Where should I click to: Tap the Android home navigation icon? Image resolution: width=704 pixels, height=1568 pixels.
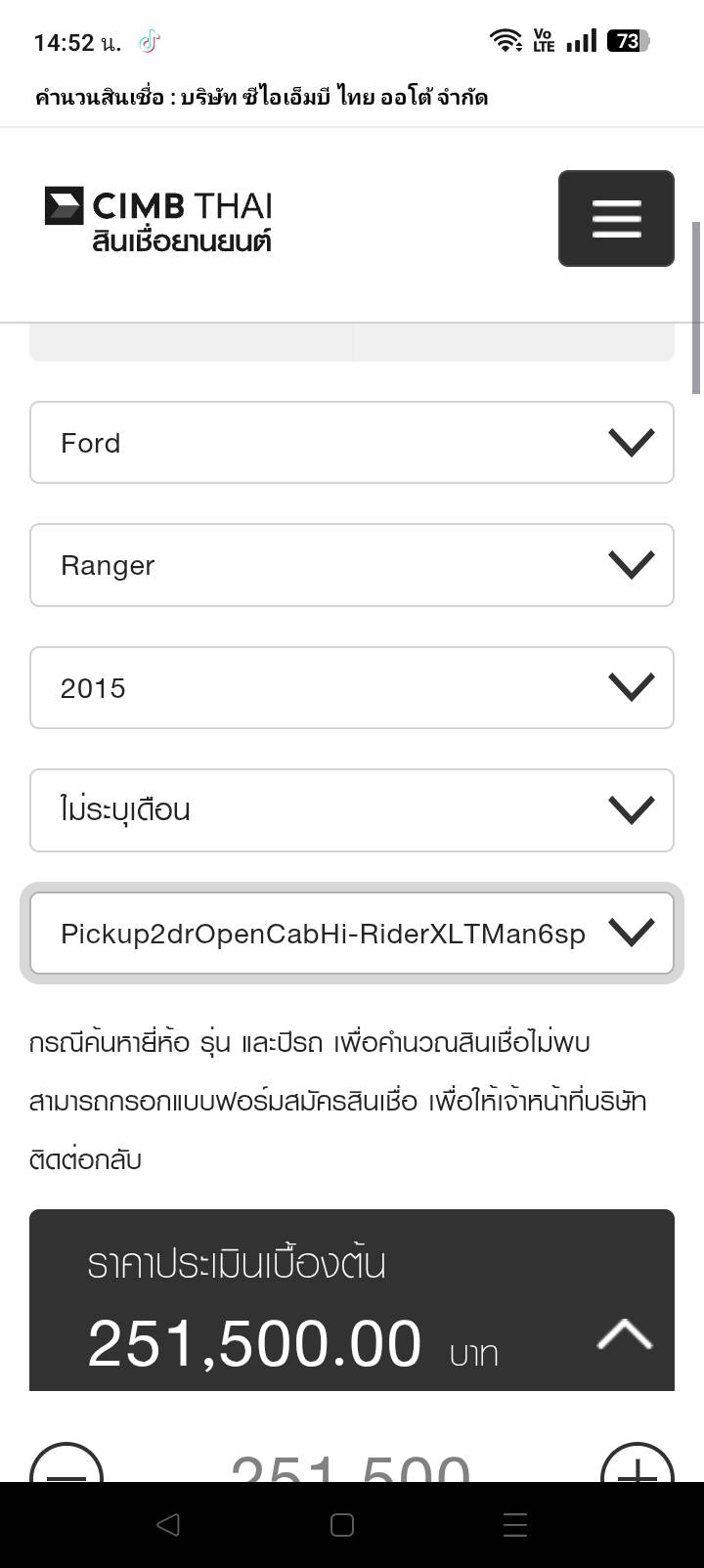[x=342, y=1525]
